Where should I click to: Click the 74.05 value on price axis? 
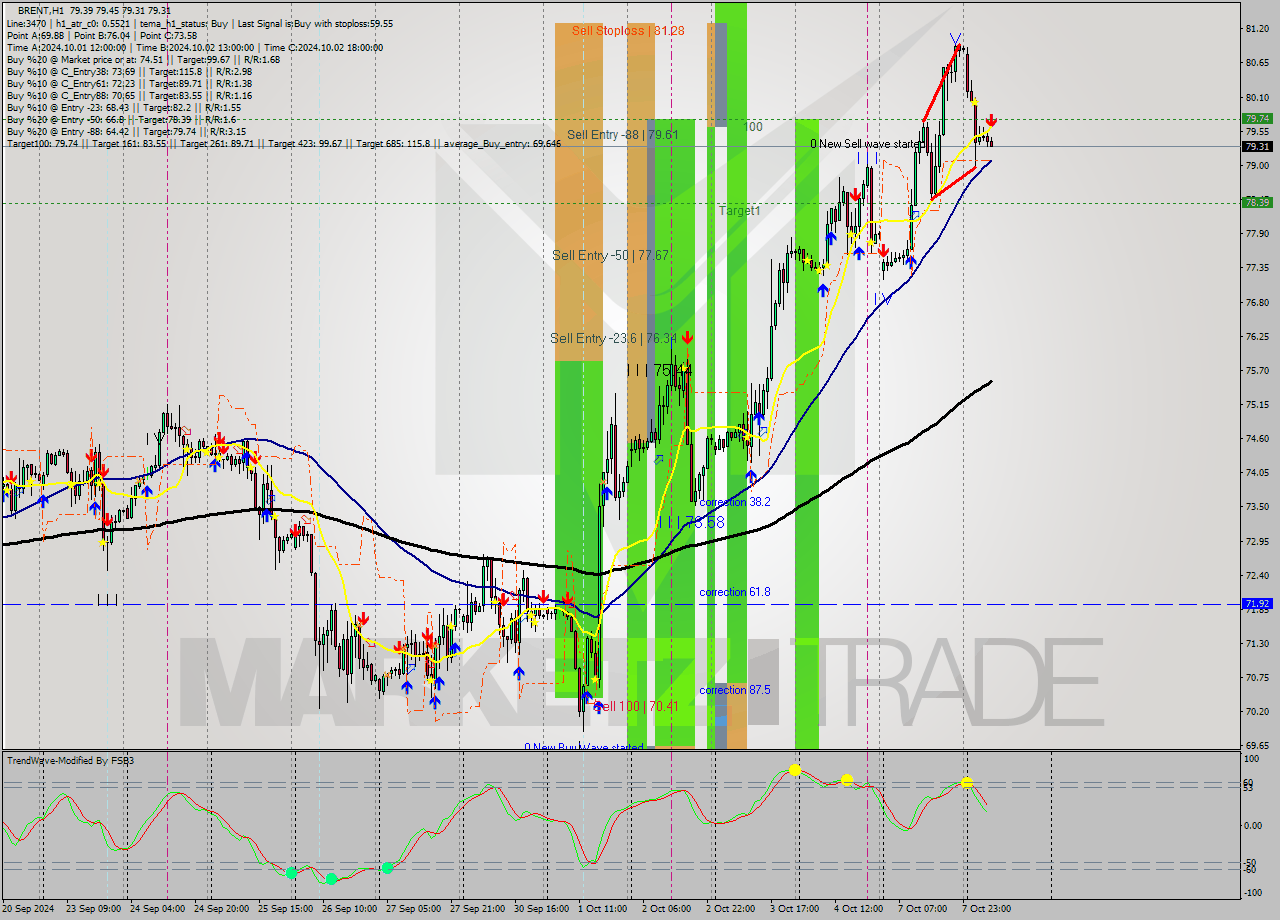pyautogui.click(x=1257, y=473)
